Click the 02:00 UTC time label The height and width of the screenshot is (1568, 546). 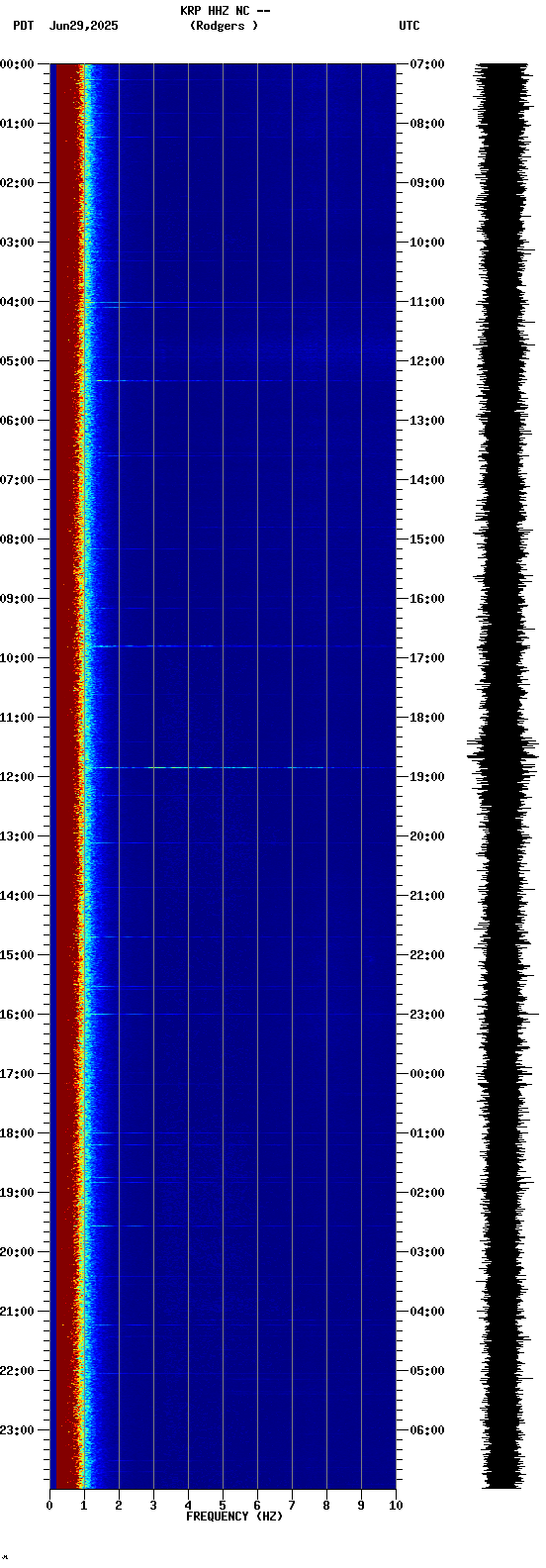pyautogui.click(x=427, y=1193)
